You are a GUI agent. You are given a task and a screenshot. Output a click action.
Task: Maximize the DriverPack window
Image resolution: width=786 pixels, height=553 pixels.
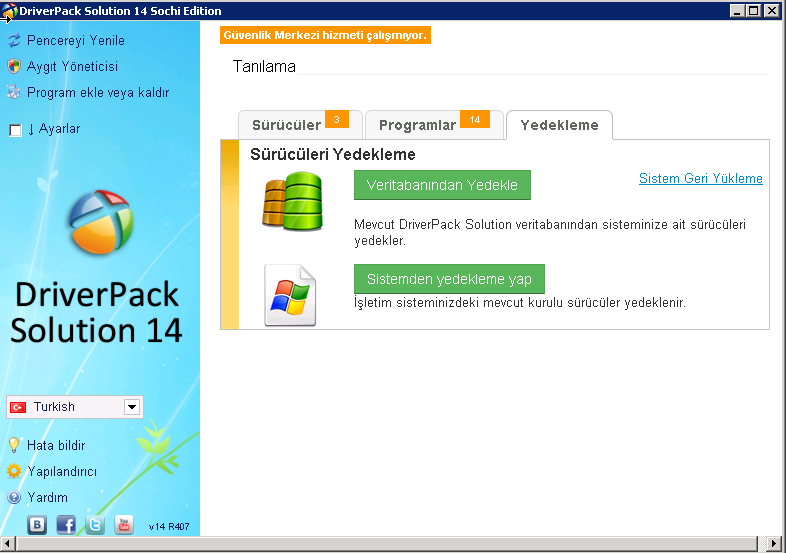(x=754, y=11)
